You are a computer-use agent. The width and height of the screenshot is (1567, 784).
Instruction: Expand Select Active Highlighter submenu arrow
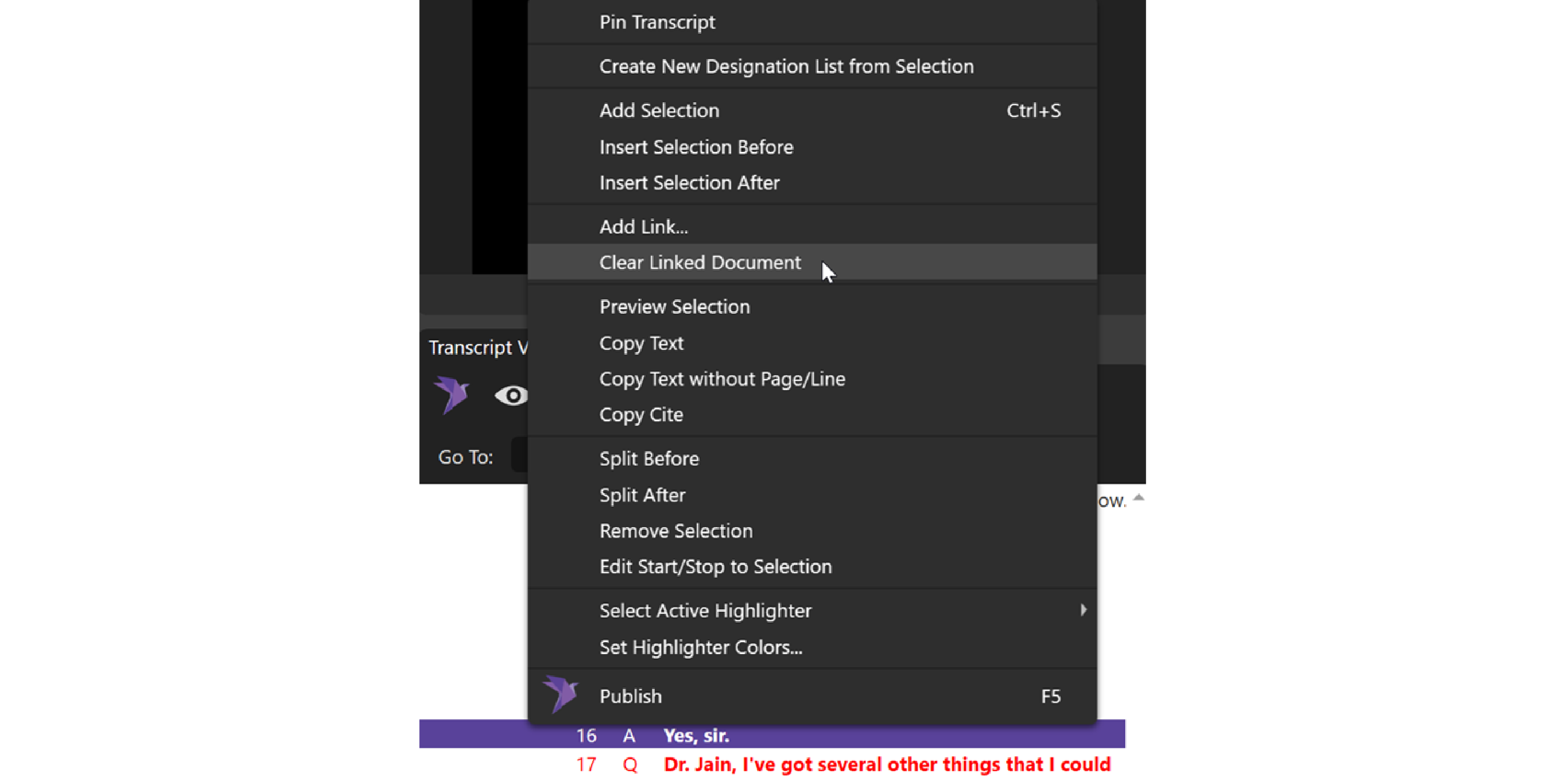pos(1083,610)
